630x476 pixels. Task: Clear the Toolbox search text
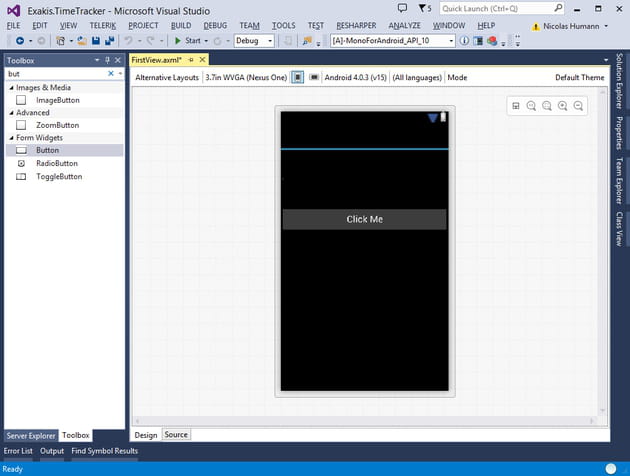pyautogui.click(x=111, y=74)
